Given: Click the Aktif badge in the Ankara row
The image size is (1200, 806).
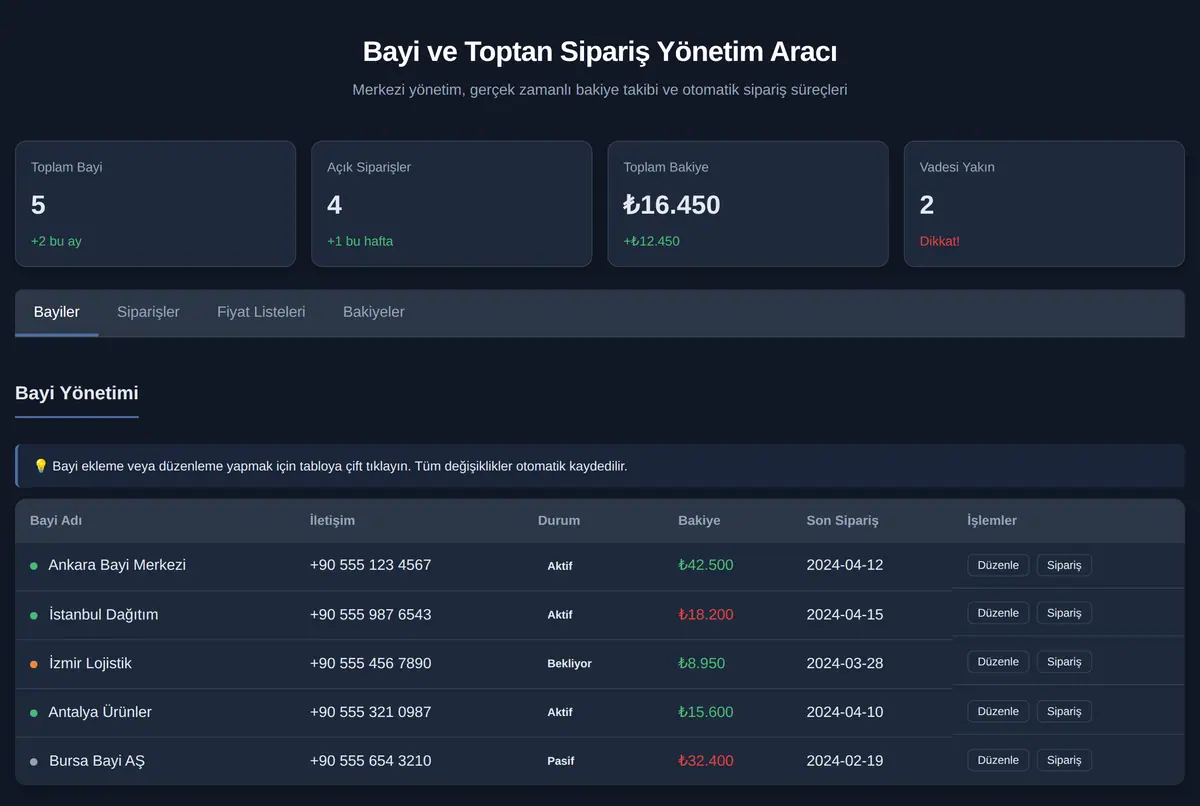Looking at the screenshot, I should [560, 566].
